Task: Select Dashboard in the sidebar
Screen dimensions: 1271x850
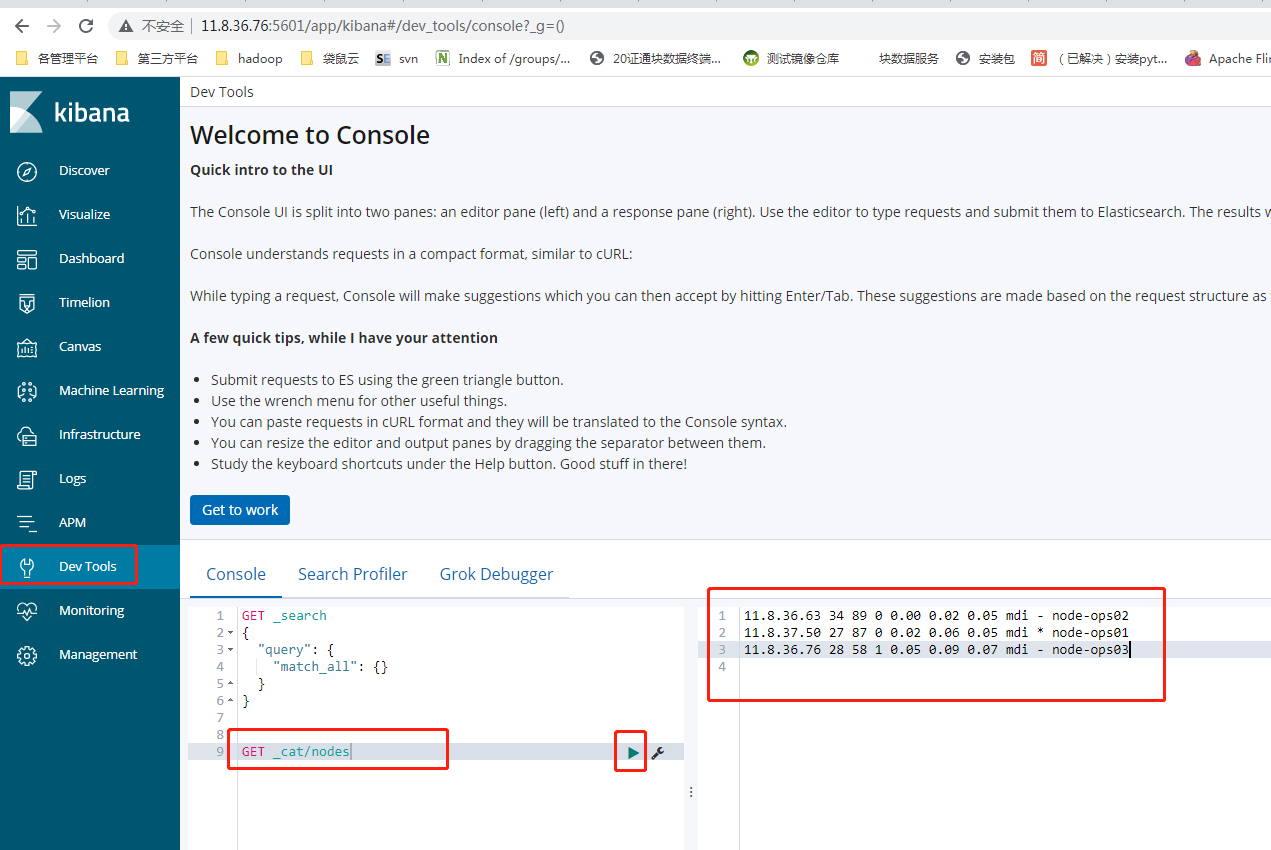Action: [x=92, y=259]
